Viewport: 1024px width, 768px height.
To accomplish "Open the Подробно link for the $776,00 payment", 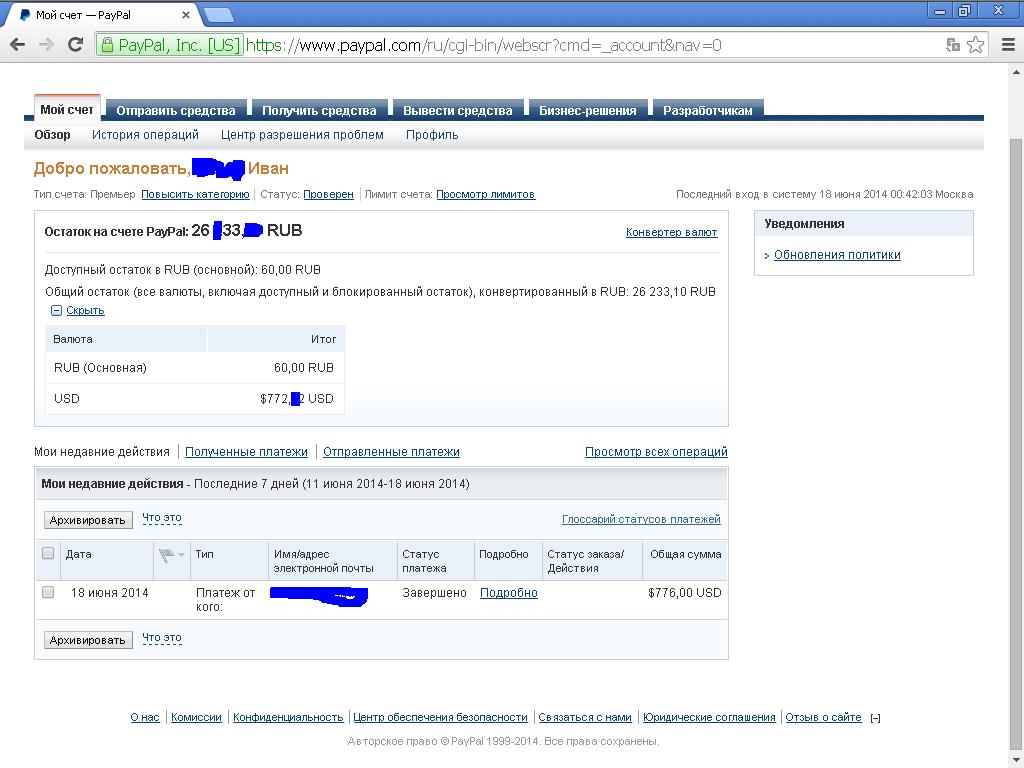I will pos(509,593).
